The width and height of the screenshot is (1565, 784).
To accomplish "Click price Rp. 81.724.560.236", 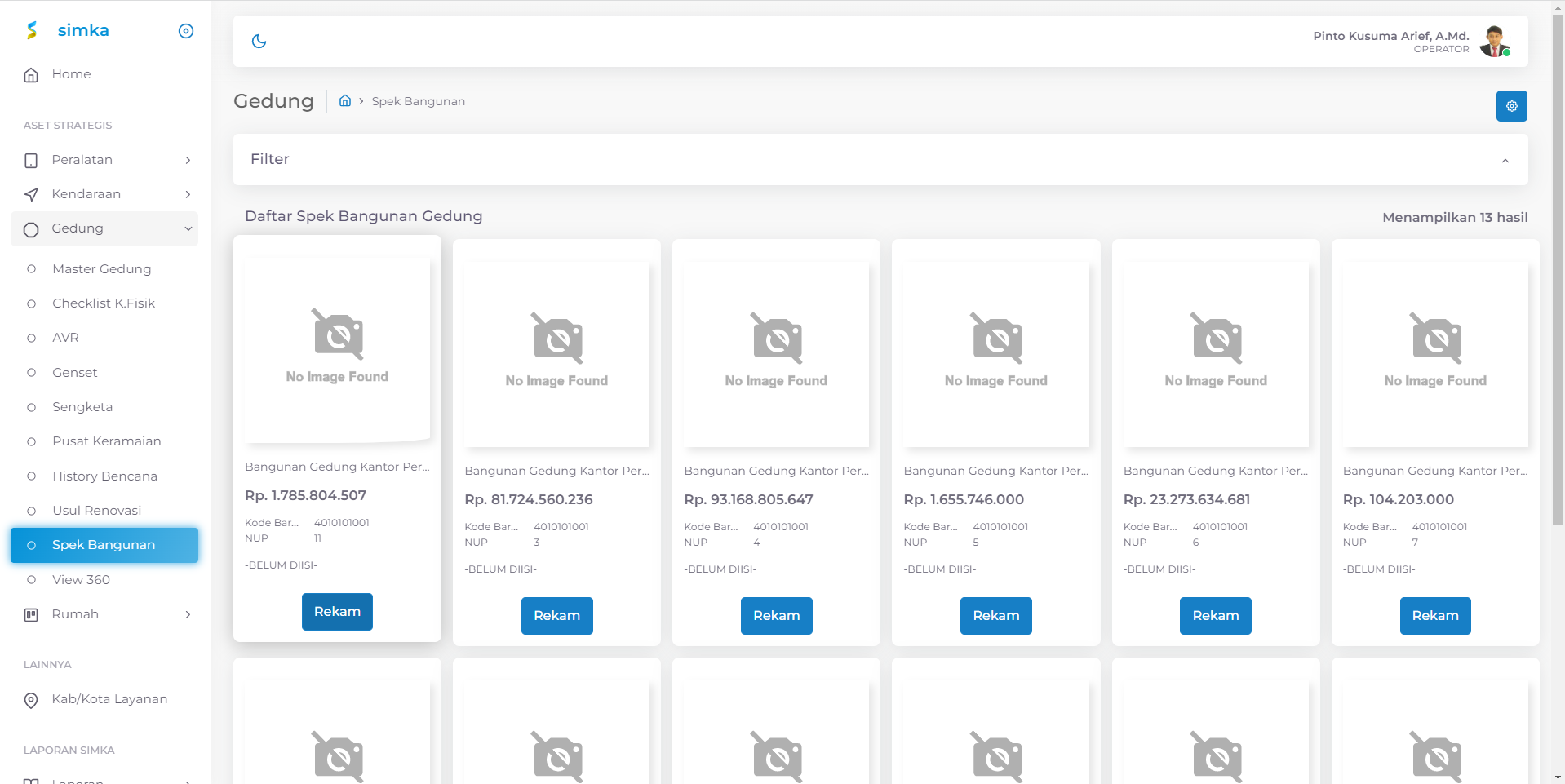I will pos(529,499).
